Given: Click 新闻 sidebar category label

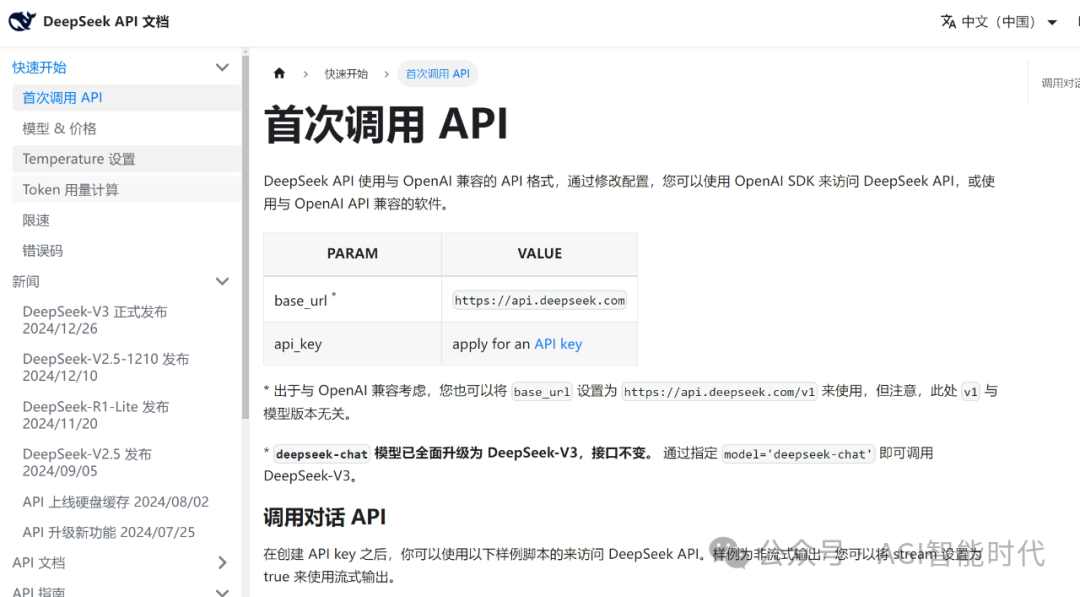Looking at the screenshot, I should tap(25, 282).
